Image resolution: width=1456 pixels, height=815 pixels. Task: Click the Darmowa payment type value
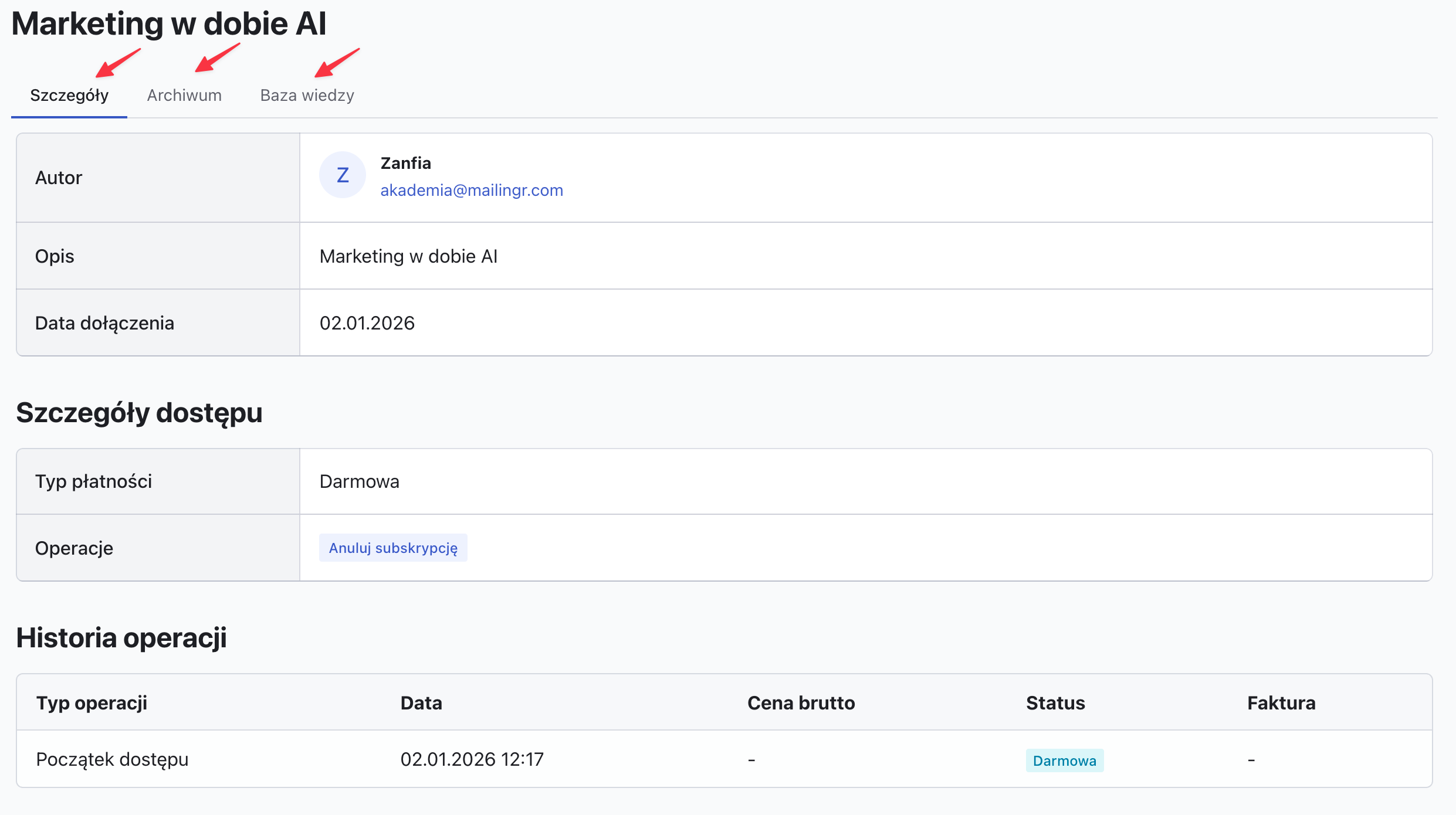tap(359, 481)
